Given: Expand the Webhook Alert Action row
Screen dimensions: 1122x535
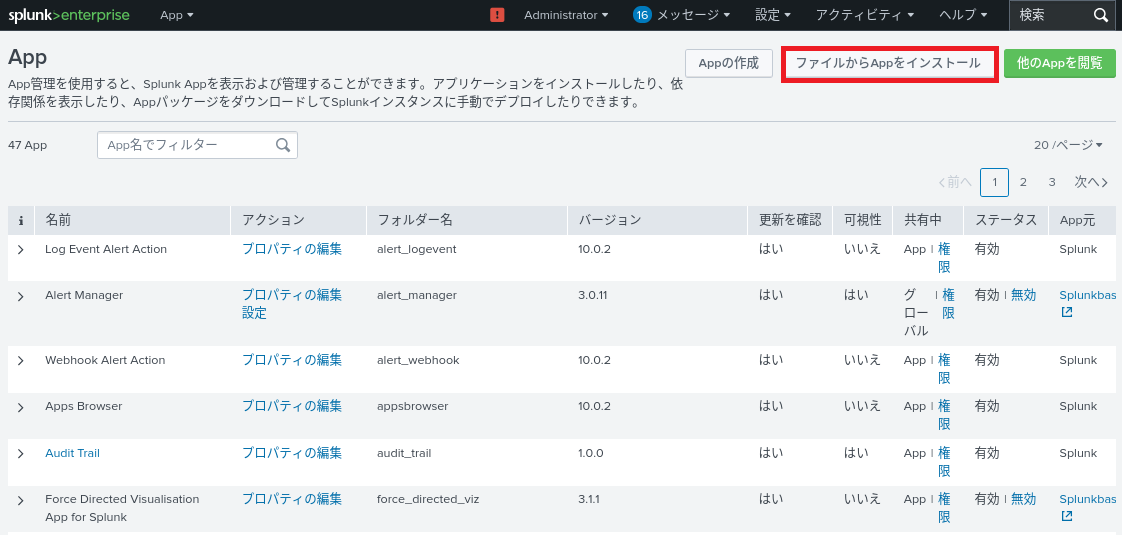Looking at the screenshot, I should pos(21,360).
